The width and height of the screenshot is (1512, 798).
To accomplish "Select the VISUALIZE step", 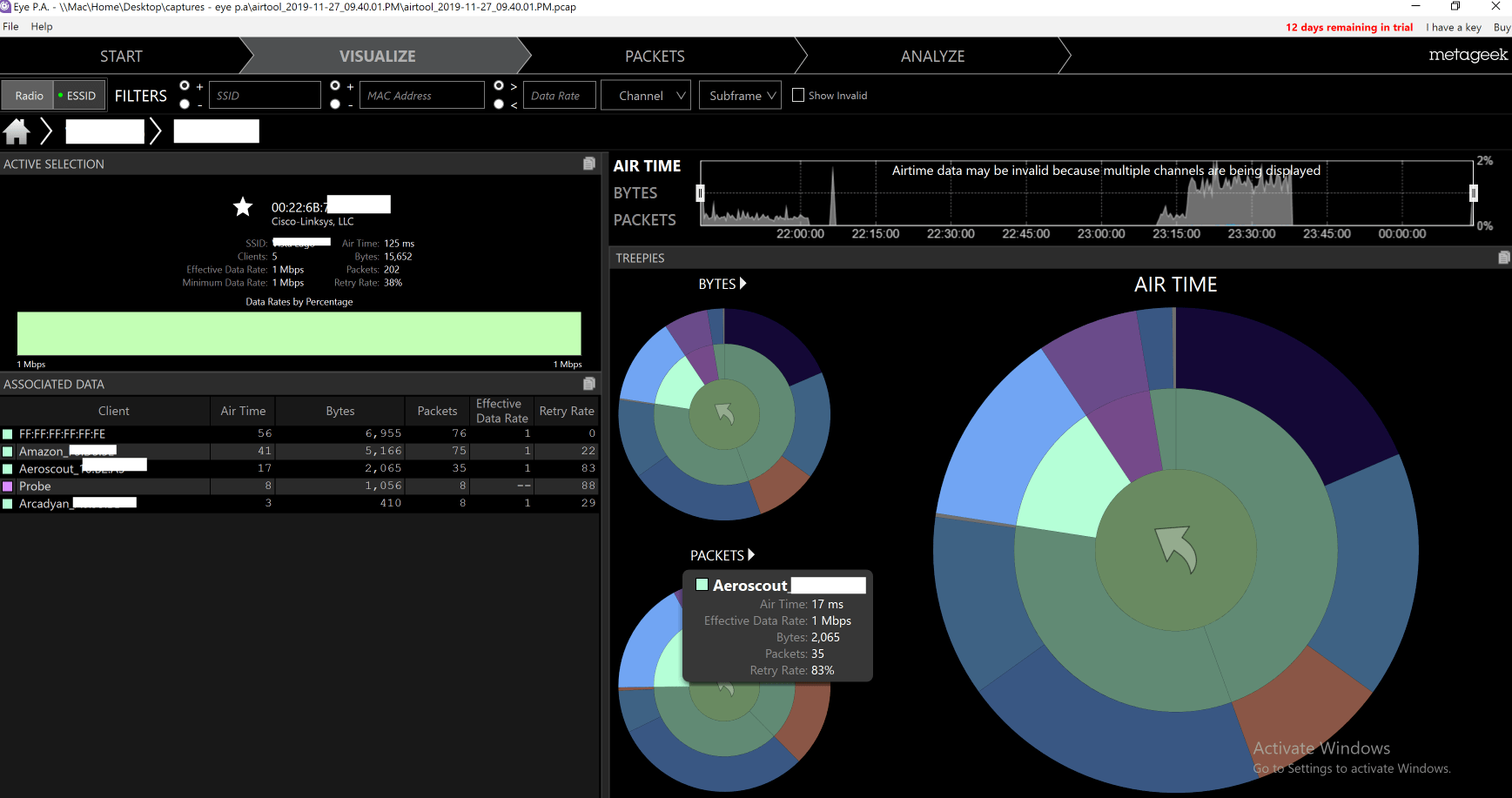I will pyautogui.click(x=377, y=56).
